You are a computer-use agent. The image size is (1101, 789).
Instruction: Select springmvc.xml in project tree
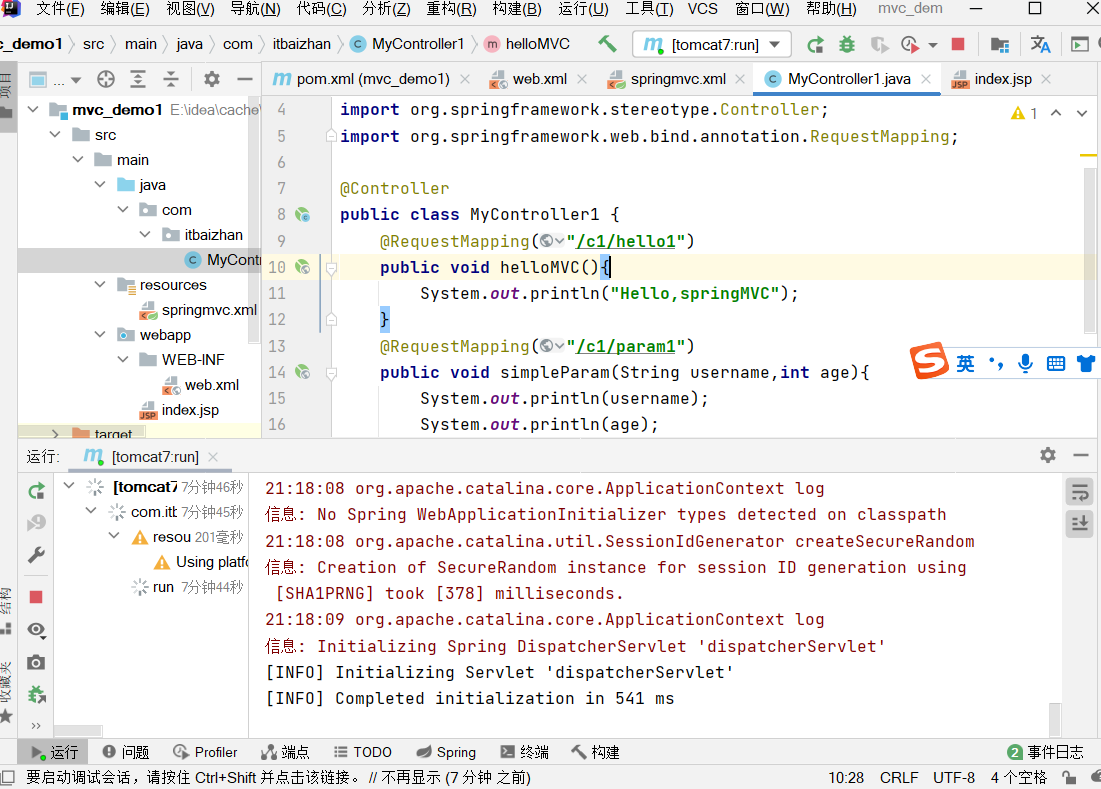click(x=209, y=310)
